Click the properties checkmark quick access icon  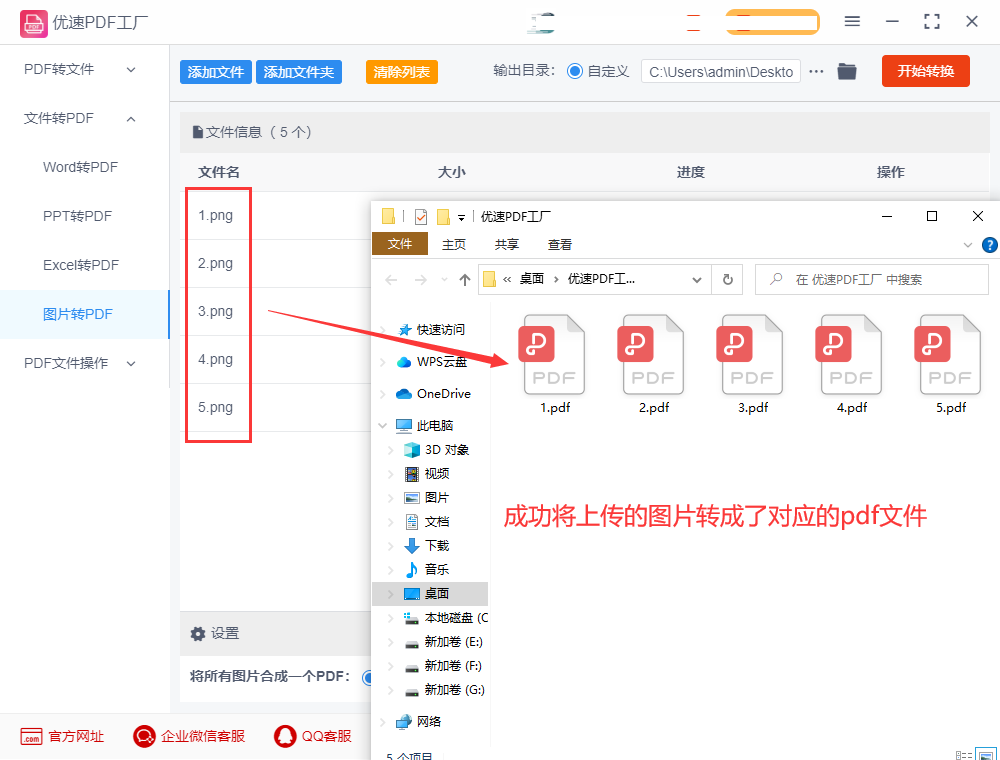click(x=421, y=217)
